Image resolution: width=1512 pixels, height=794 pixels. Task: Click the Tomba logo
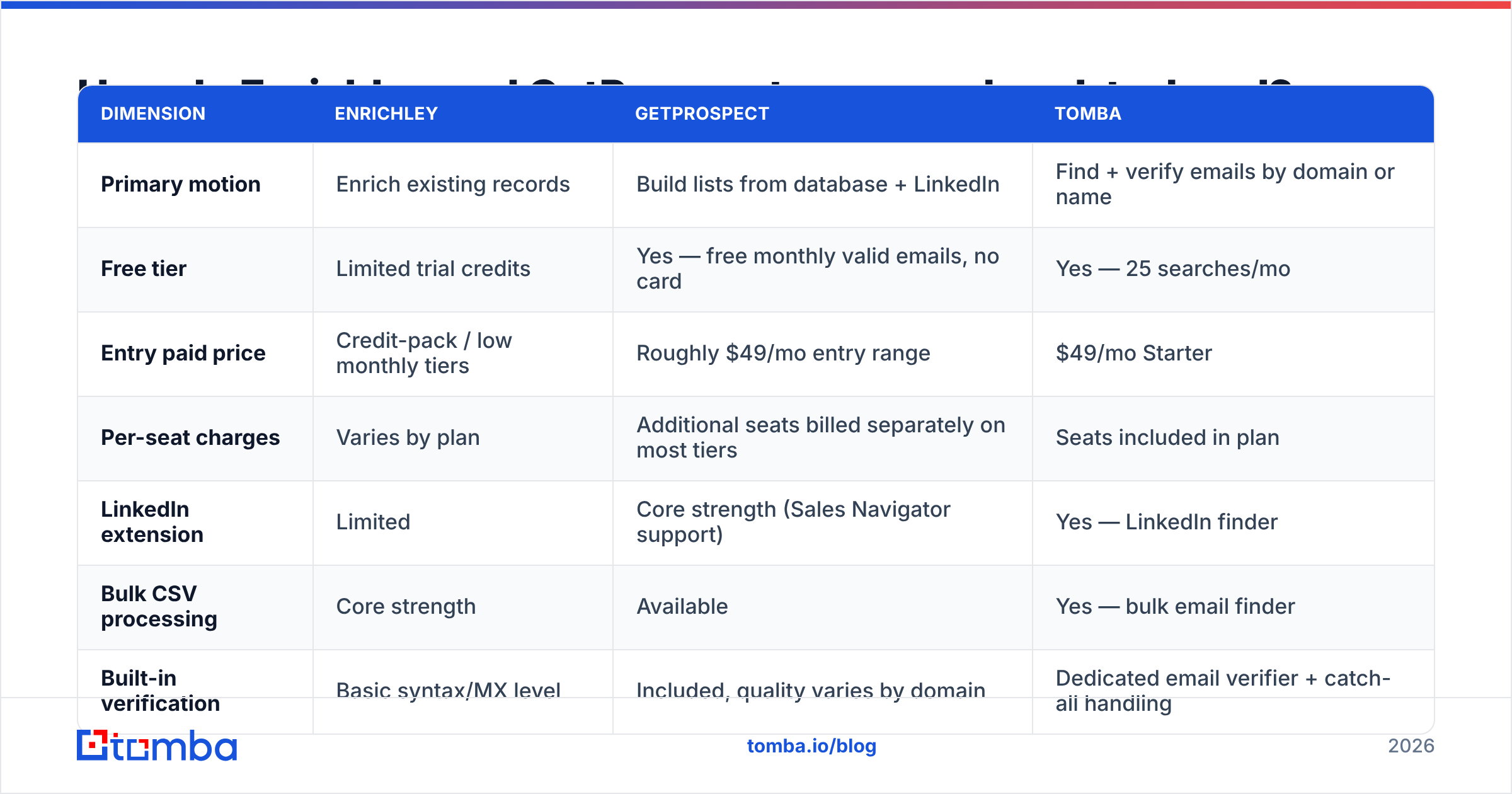tap(157, 745)
